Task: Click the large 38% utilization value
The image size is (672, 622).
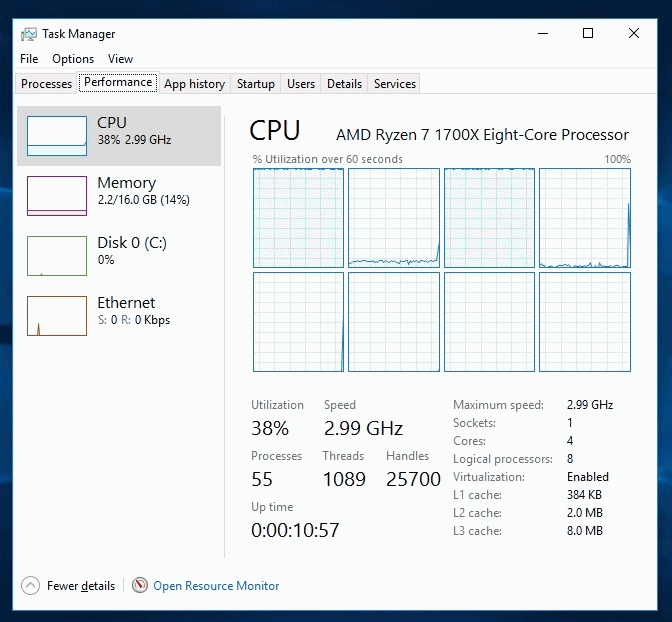Action: pyautogui.click(x=270, y=428)
